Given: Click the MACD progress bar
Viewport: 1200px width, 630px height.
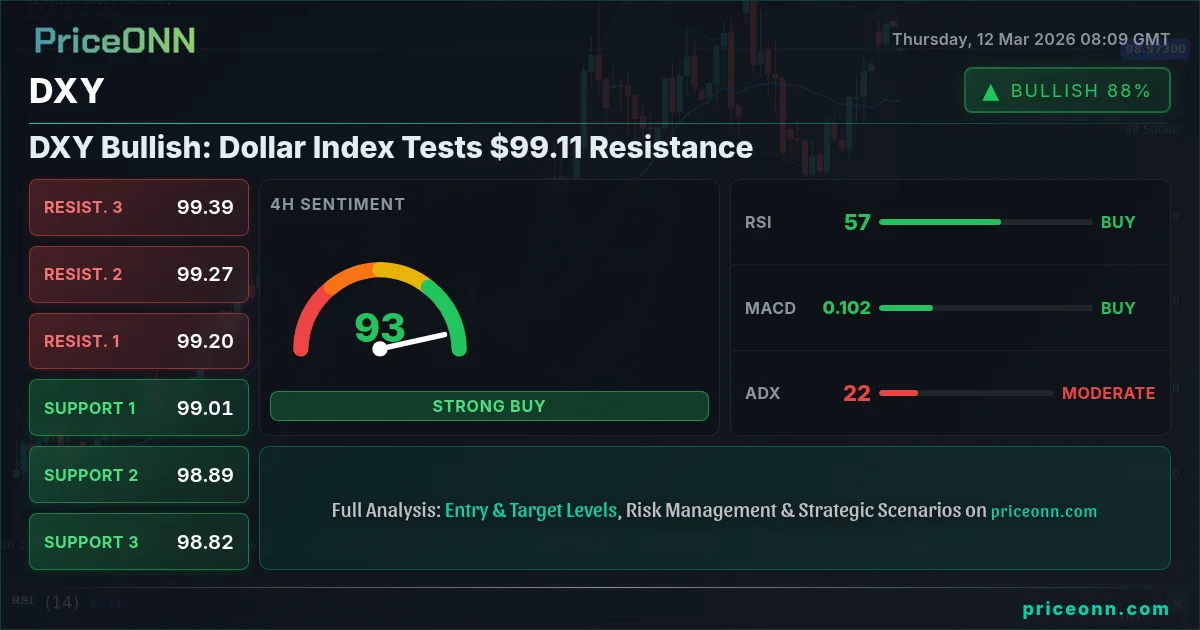Looking at the screenshot, I should tap(985, 308).
